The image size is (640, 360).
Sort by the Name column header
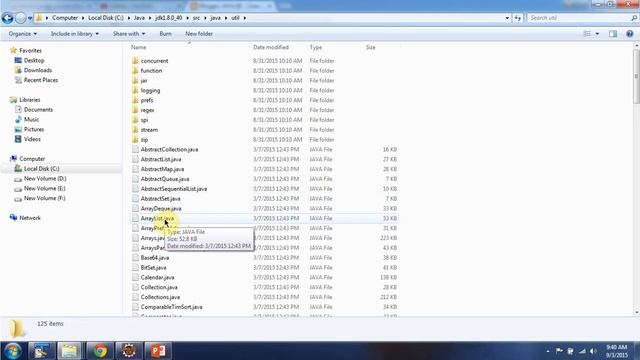point(138,47)
